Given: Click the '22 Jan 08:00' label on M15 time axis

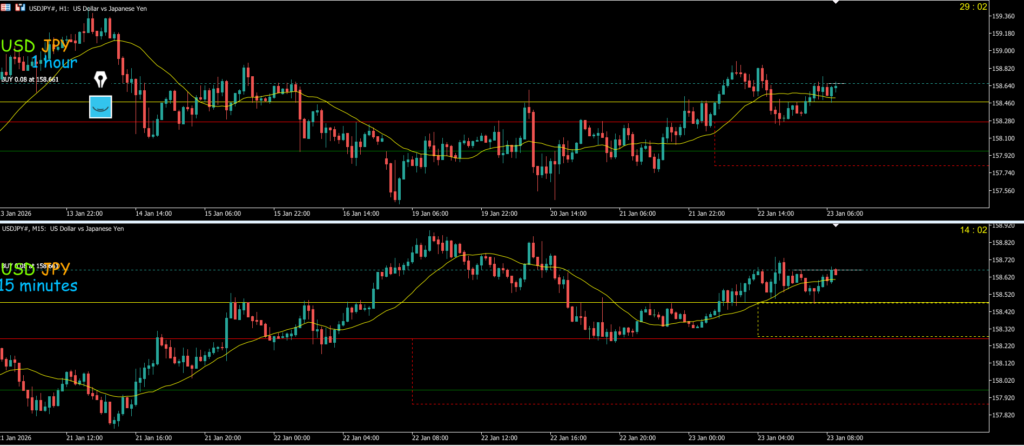Looking at the screenshot, I should (x=428, y=437).
